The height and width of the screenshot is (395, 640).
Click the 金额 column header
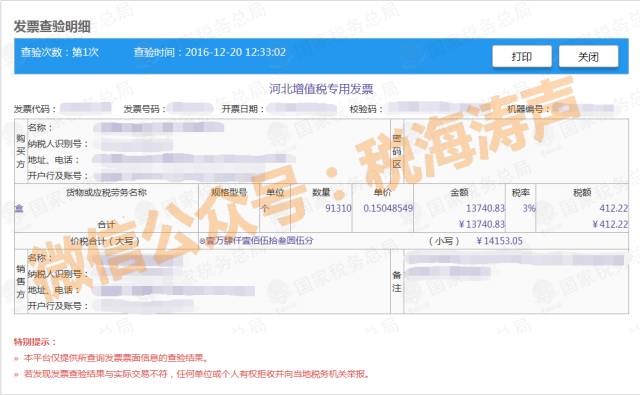pos(459,192)
